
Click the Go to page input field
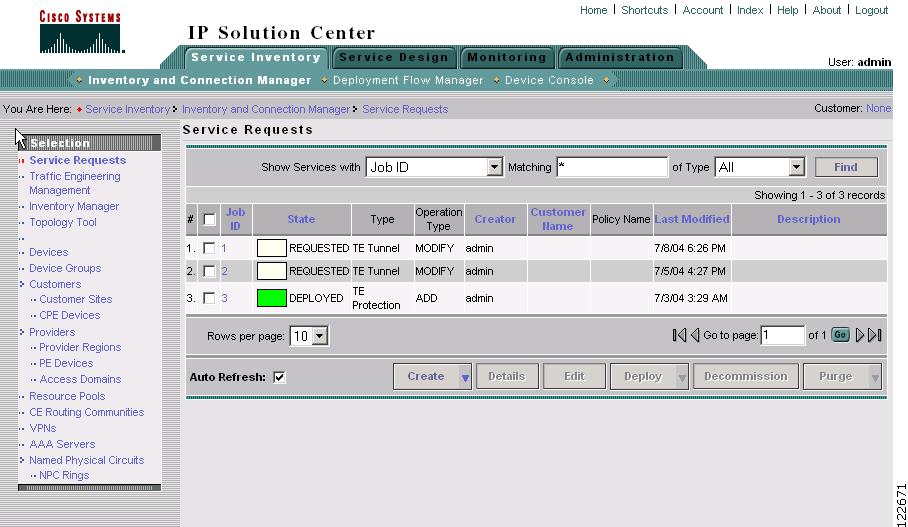(x=782, y=335)
